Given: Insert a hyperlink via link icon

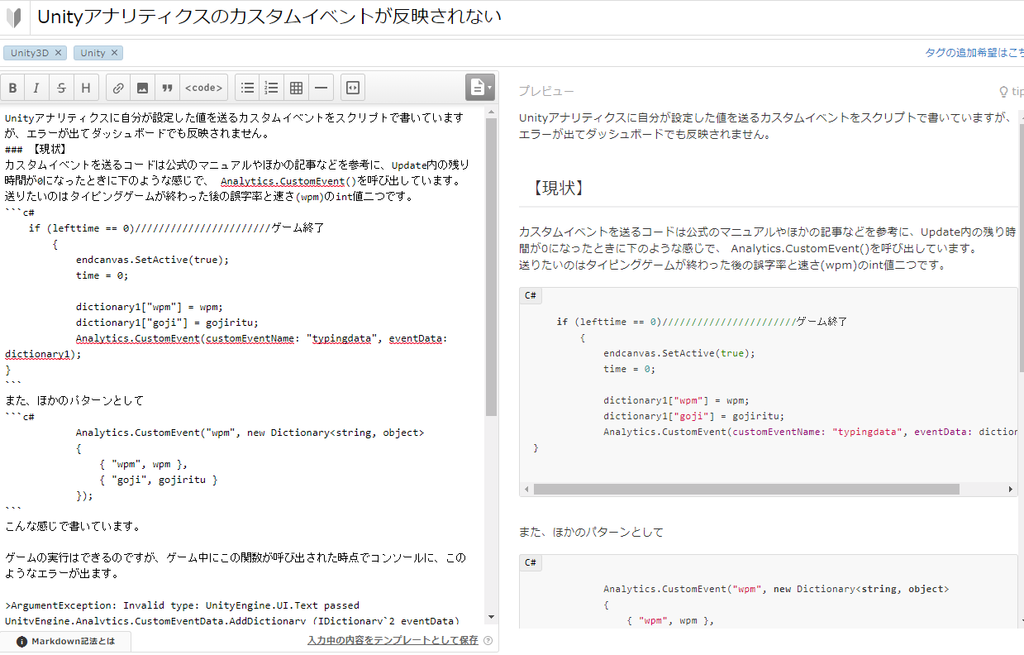Looking at the screenshot, I should [118, 88].
